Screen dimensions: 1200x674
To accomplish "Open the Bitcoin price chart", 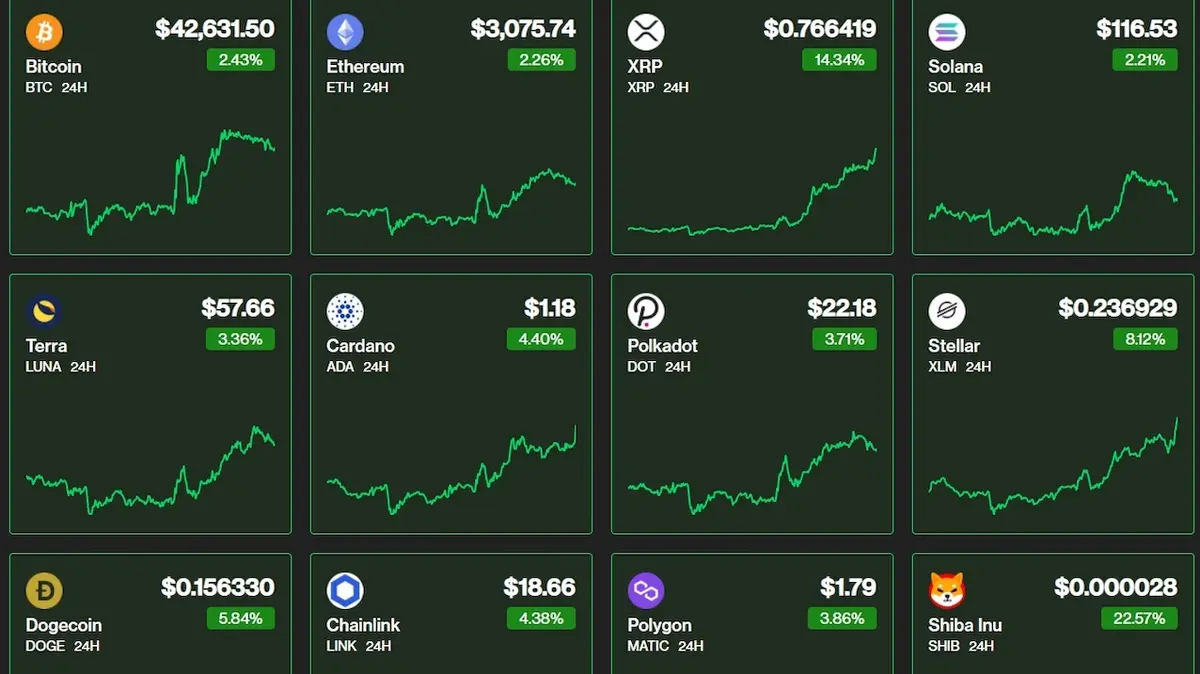I will 150,182.
